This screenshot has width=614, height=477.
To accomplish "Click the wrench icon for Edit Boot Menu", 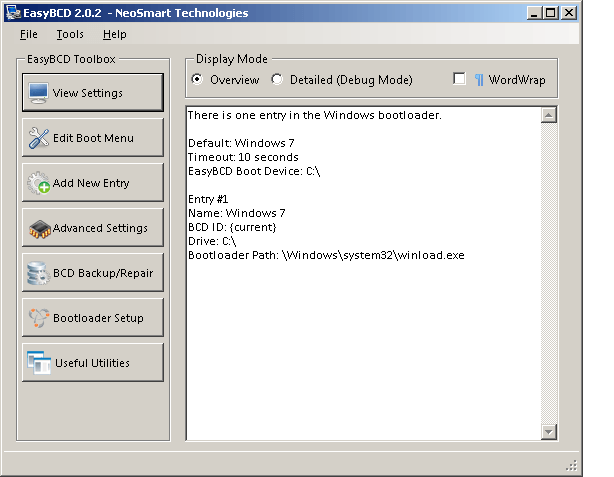I will pos(38,138).
